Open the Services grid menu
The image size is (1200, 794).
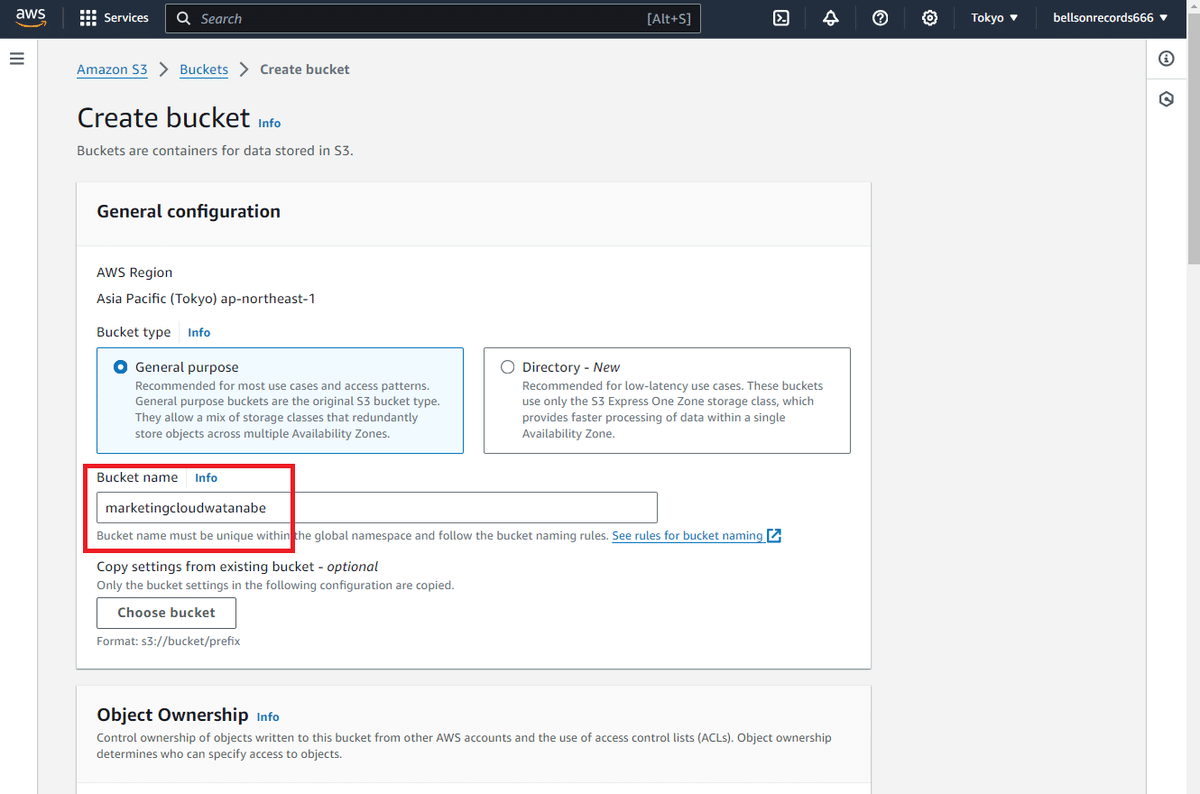point(113,18)
